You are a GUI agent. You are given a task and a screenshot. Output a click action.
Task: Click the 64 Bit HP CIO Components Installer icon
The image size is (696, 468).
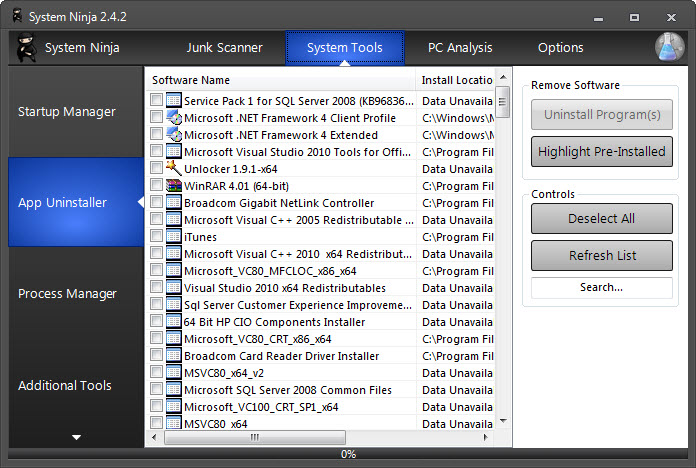pos(173,322)
